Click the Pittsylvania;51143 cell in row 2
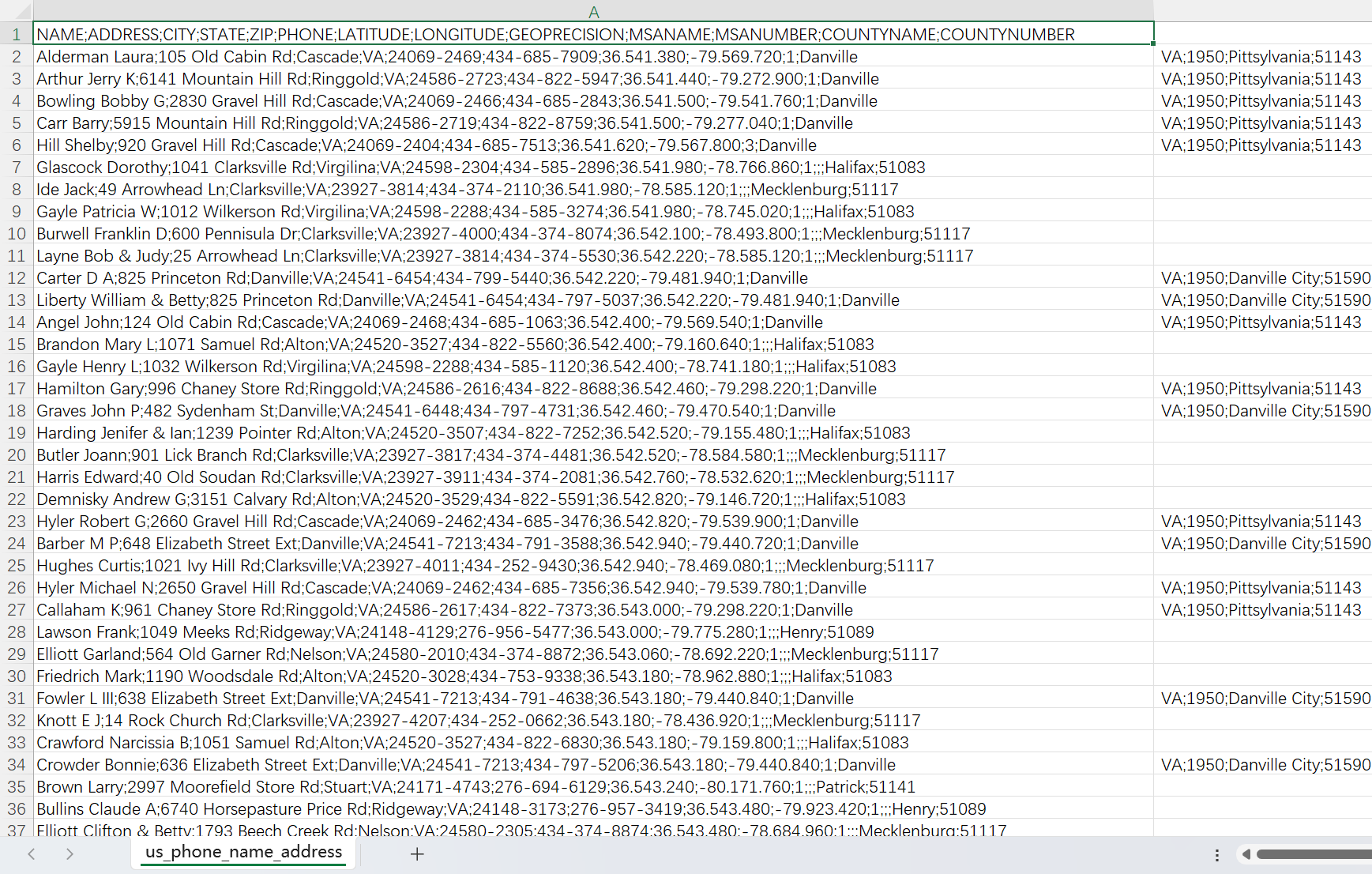Viewport: 1372px width, 874px height. (x=1261, y=57)
